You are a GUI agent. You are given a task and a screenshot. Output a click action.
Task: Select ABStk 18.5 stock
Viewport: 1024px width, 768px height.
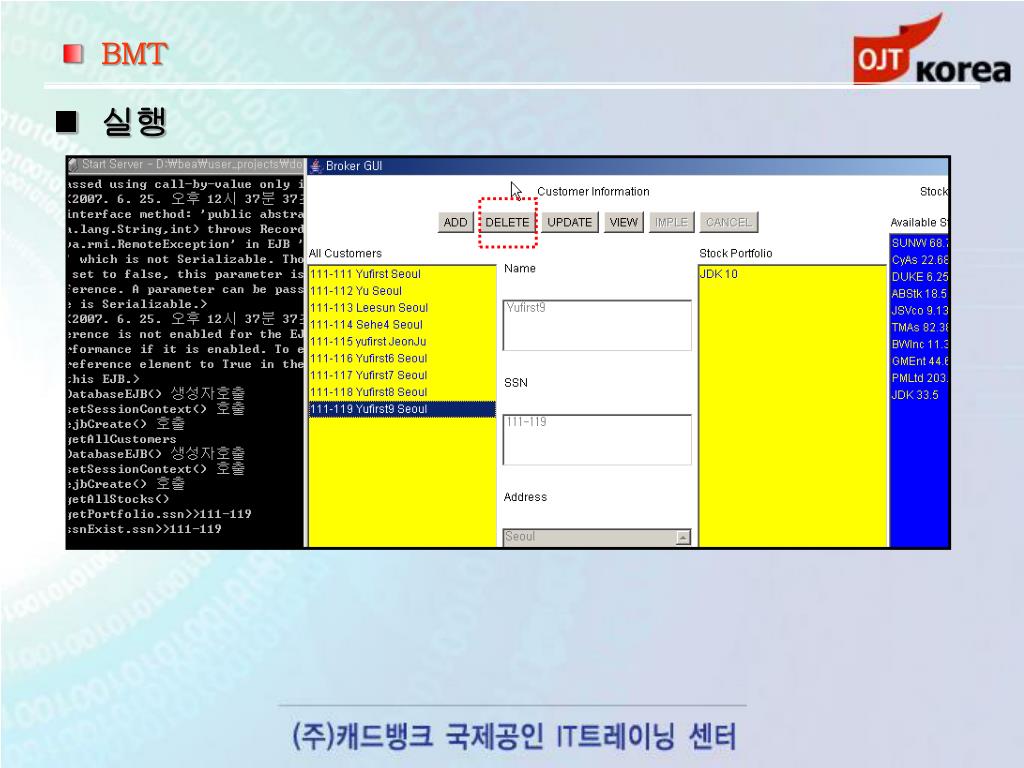click(920, 294)
